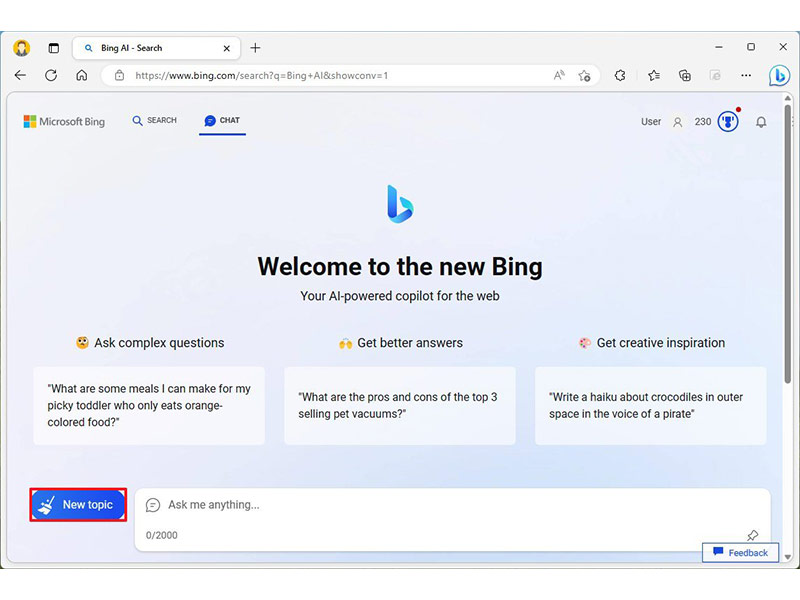Image resolution: width=800 pixels, height=600 pixels.
Task: Start a New topic
Action: (78, 505)
